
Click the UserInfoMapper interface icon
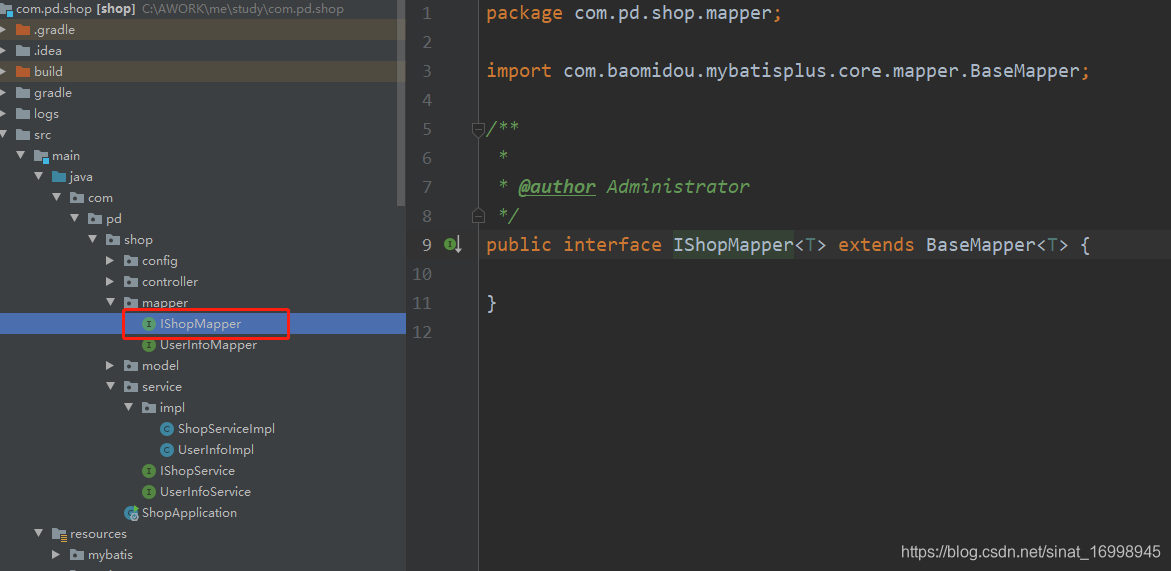149,345
